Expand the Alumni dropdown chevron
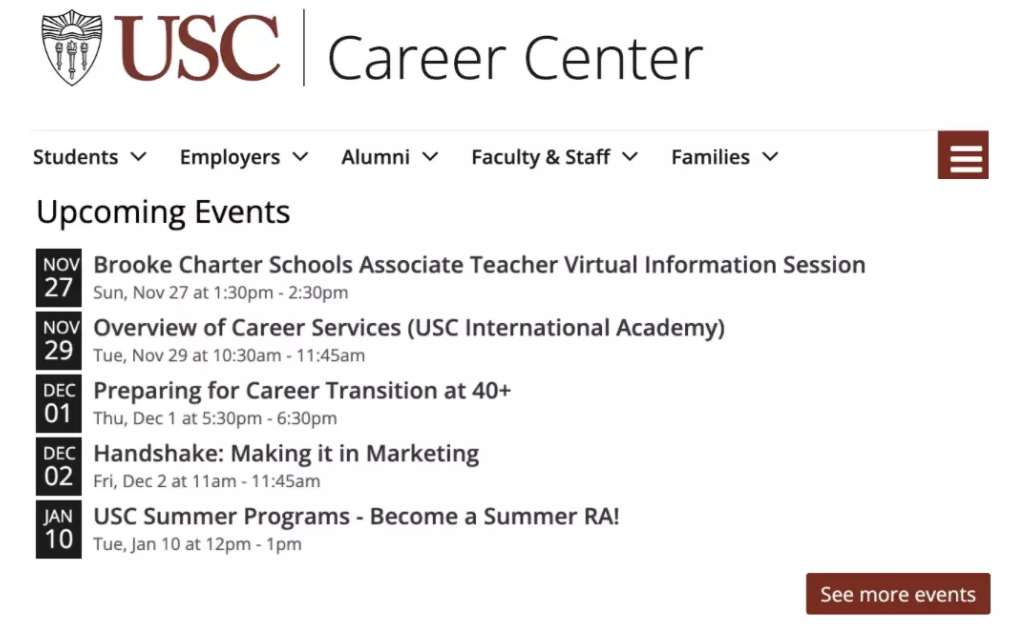 [x=431, y=157]
